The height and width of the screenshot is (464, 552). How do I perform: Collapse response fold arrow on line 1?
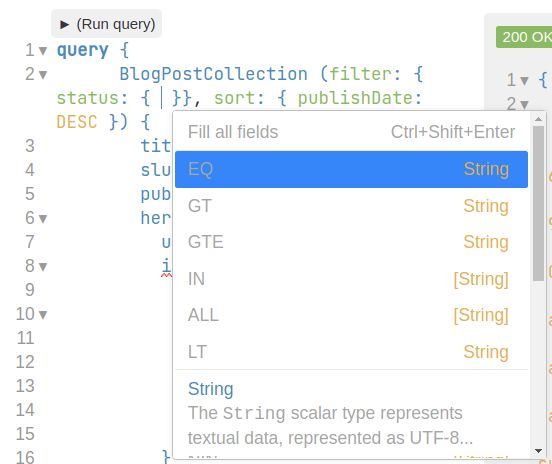pos(524,81)
